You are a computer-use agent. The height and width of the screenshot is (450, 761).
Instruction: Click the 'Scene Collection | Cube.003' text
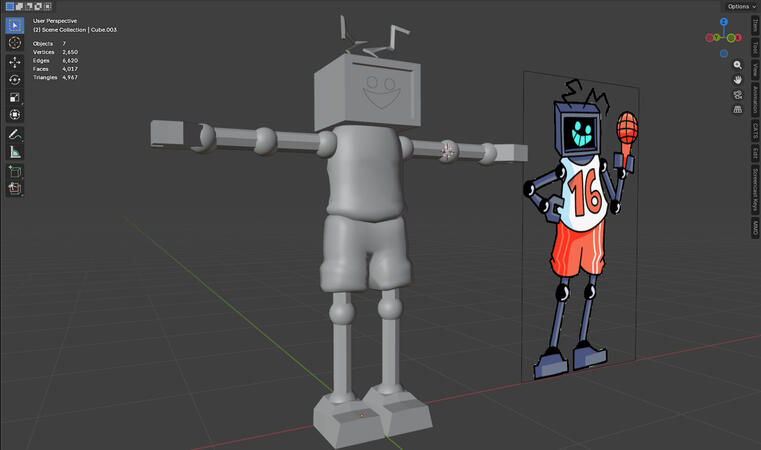[x=80, y=30]
